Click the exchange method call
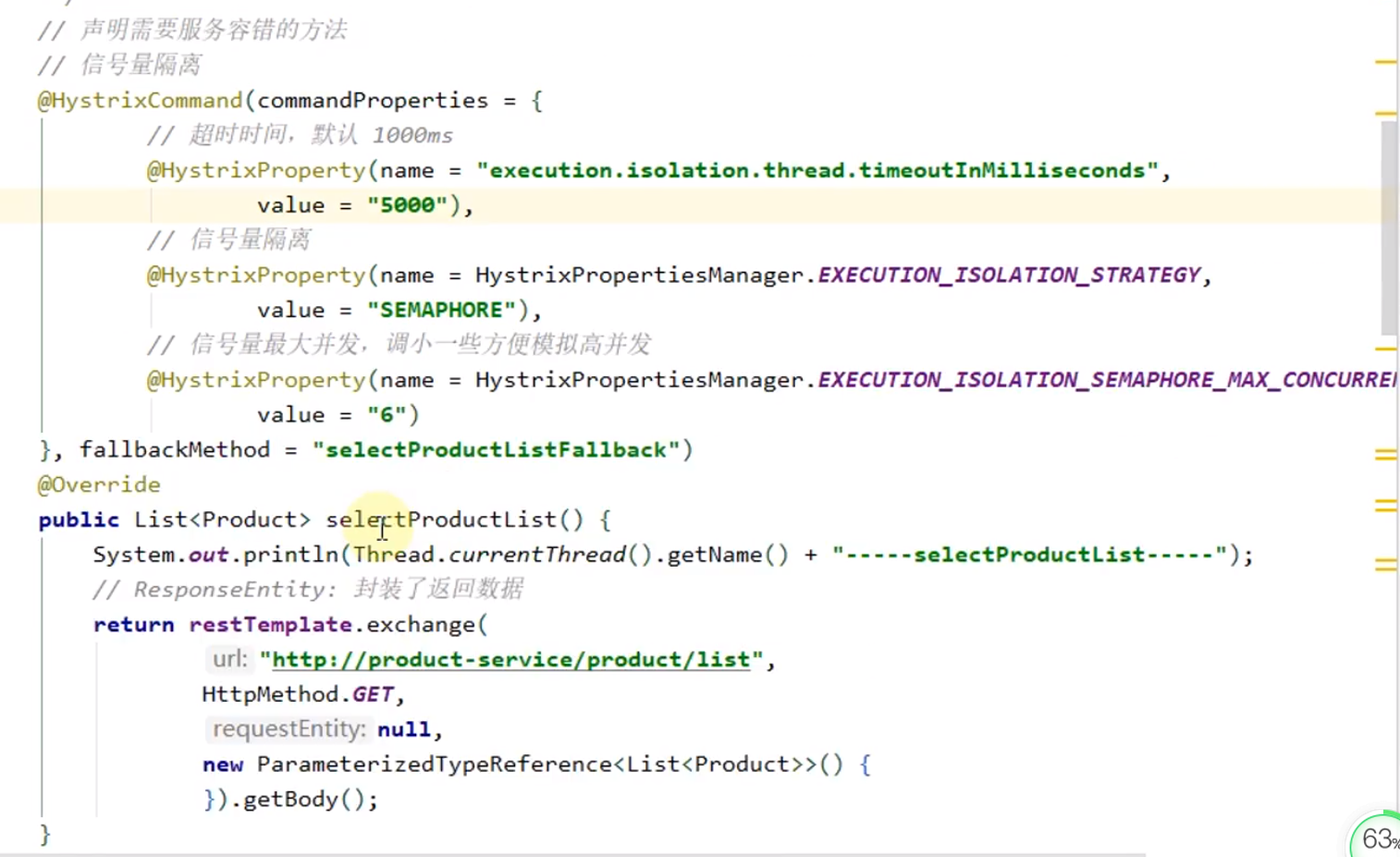This screenshot has height=857, width=1400. tap(421, 625)
